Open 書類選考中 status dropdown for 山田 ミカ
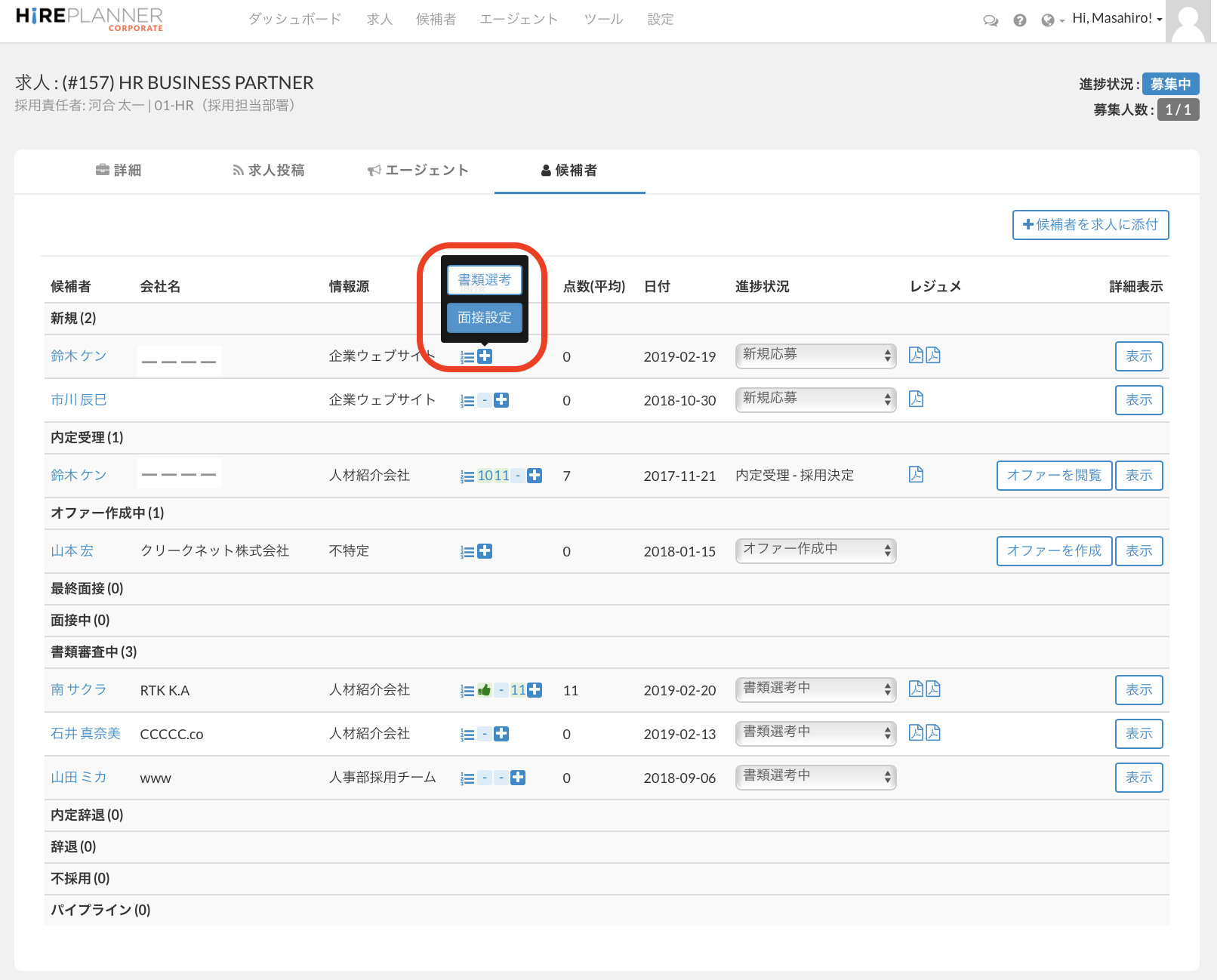This screenshot has width=1217, height=980. coord(815,777)
